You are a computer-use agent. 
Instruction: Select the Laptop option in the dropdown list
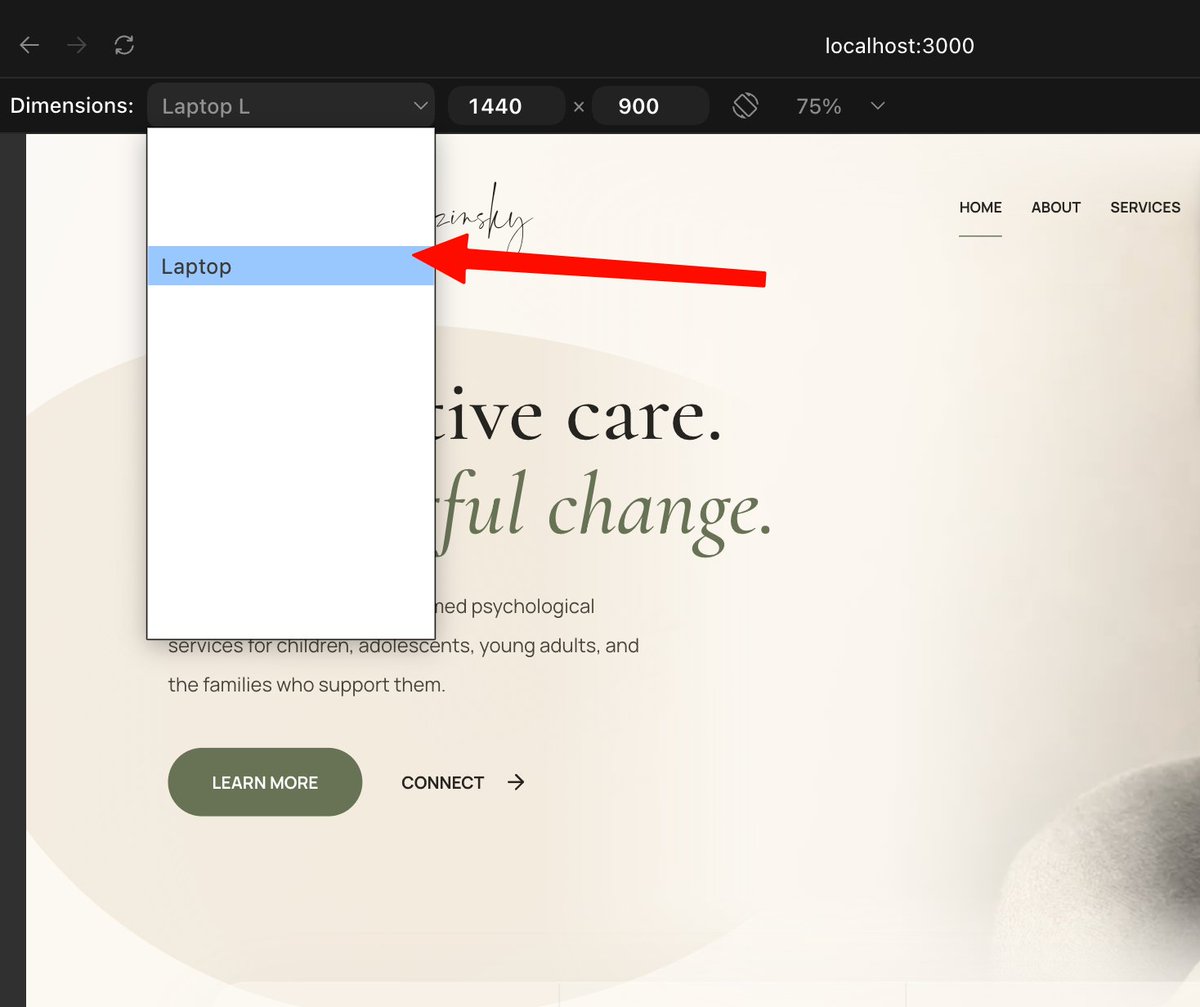pyautogui.click(x=291, y=266)
